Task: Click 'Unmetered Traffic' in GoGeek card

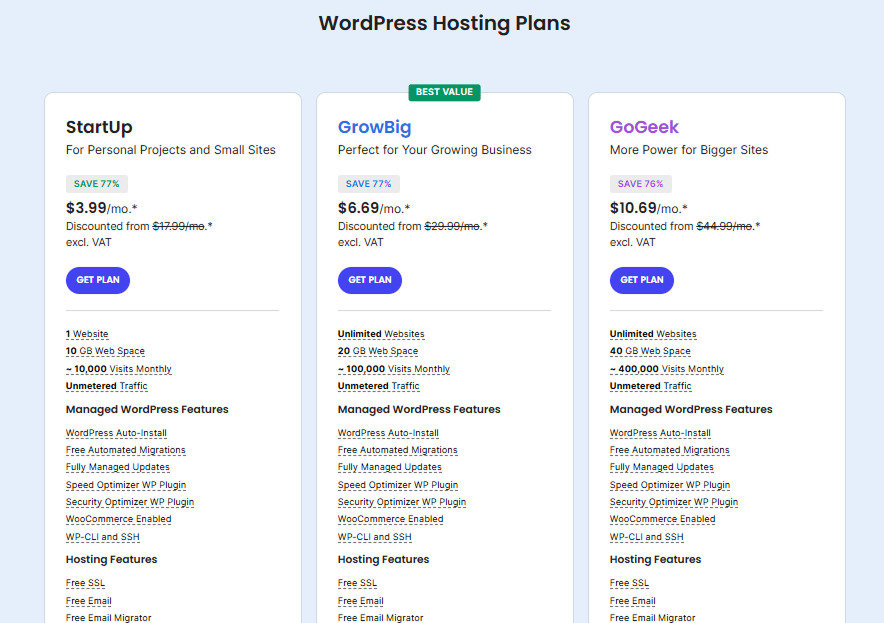Action: (x=651, y=386)
